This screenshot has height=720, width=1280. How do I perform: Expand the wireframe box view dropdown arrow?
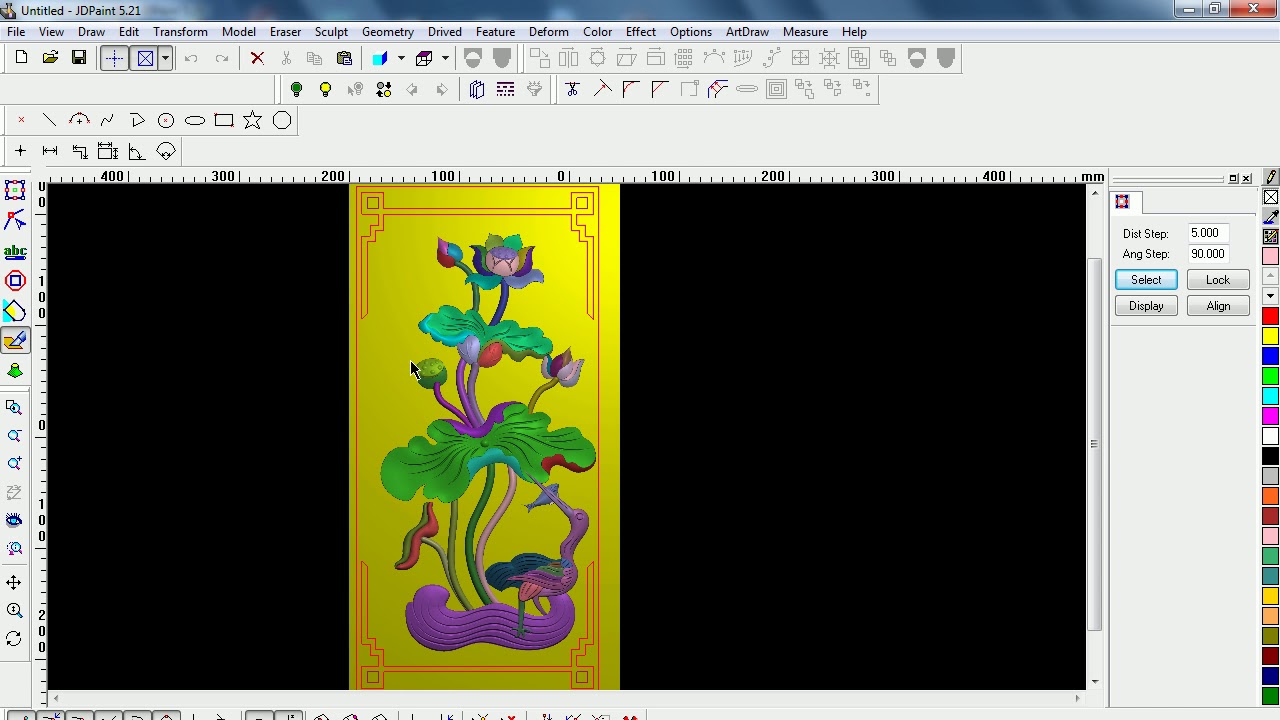[445, 58]
